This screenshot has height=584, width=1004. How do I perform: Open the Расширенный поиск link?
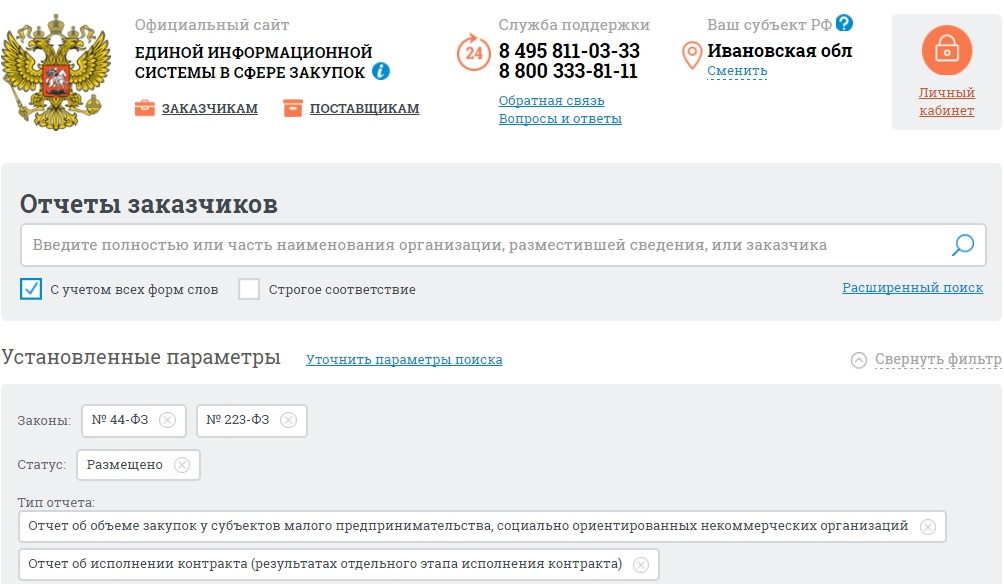tap(912, 288)
